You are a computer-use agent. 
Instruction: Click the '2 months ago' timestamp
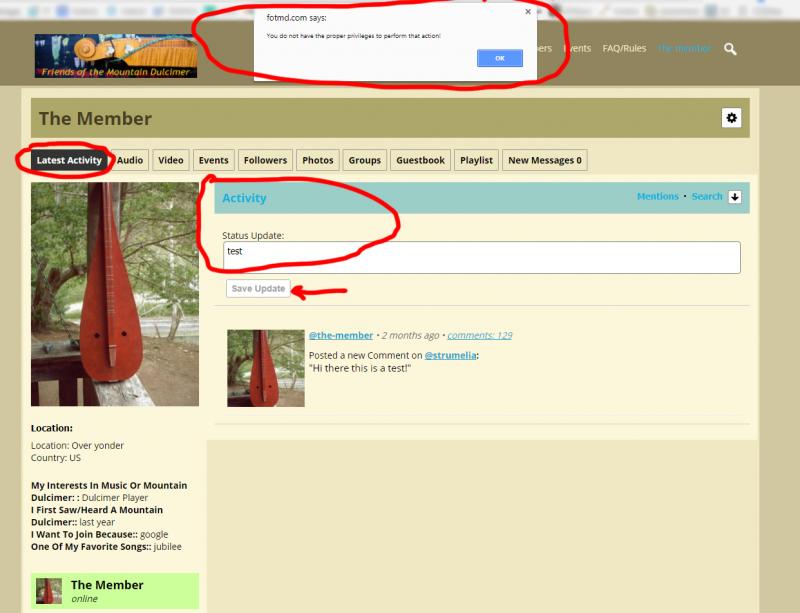pos(410,335)
